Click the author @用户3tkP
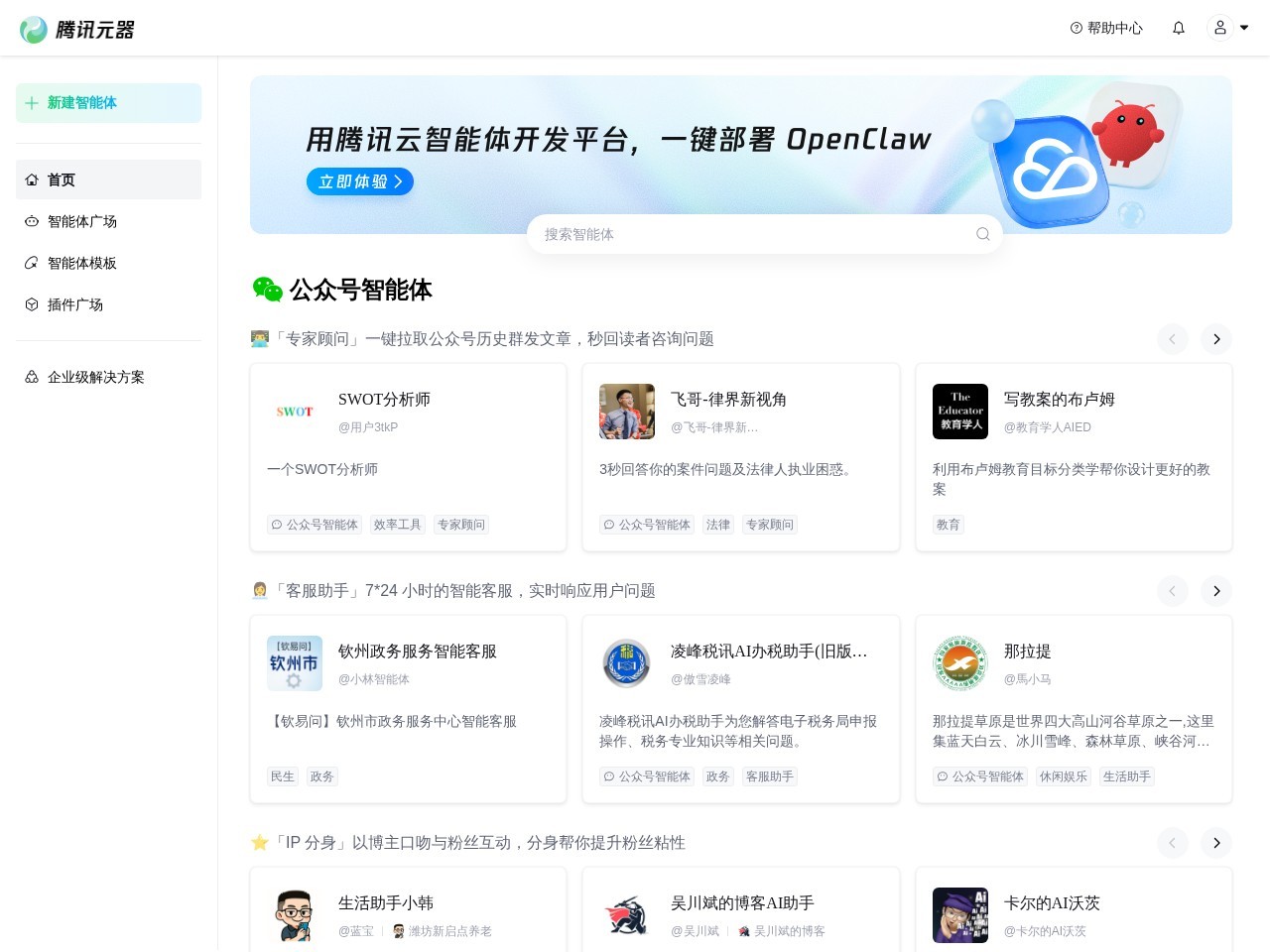The height and width of the screenshot is (952, 1270). coord(368,427)
